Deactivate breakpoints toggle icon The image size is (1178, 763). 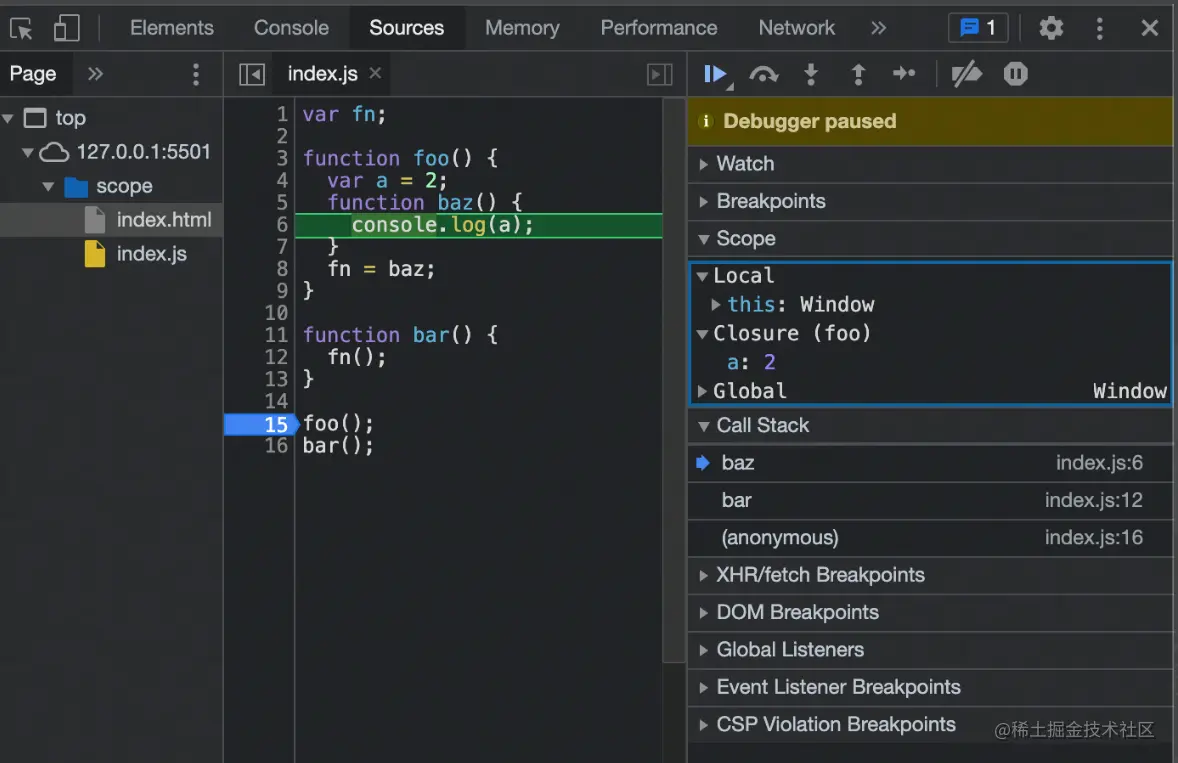(x=966, y=74)
